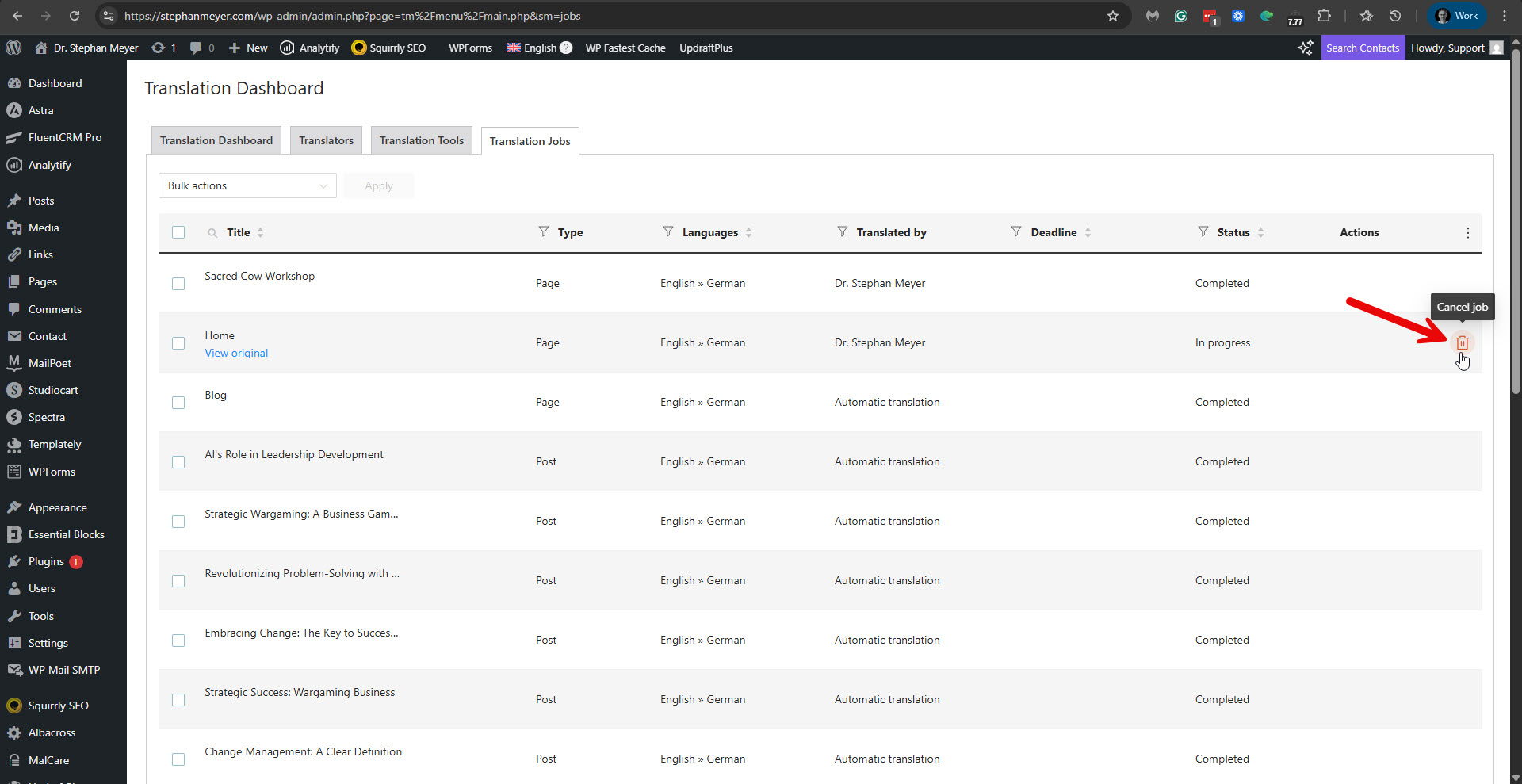The image size is (1522, 784).
Task: Click the search magnifier icon beside Title
Action: (x=212, y=233)
